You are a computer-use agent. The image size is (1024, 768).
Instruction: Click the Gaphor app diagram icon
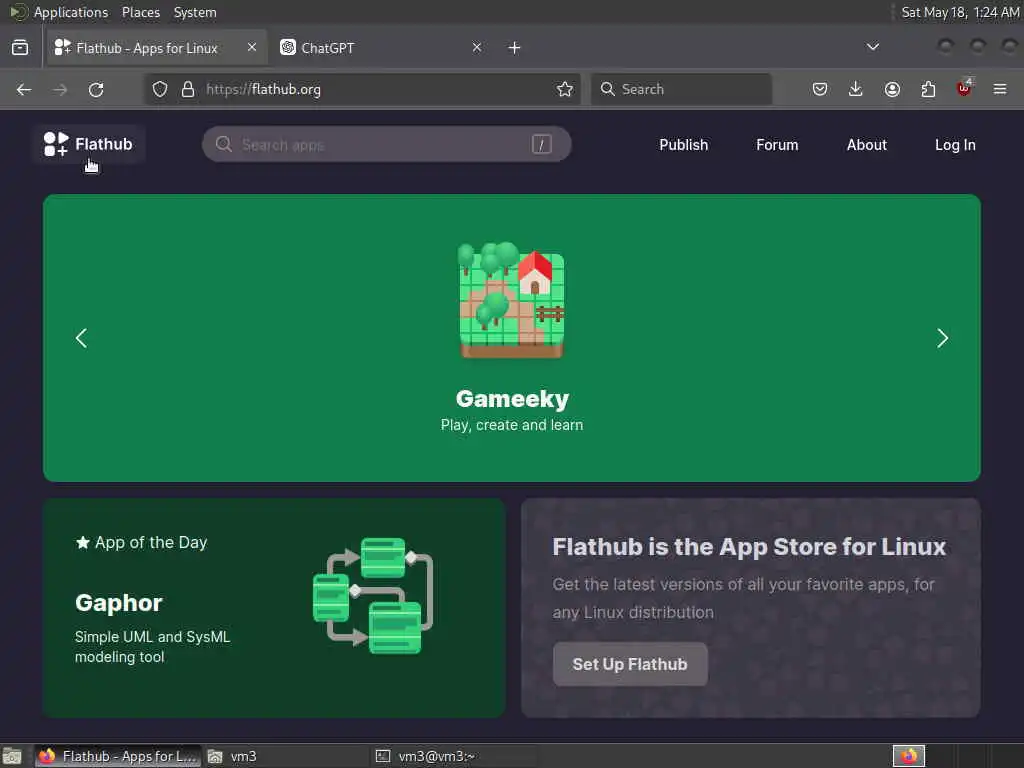coord(373,596)
